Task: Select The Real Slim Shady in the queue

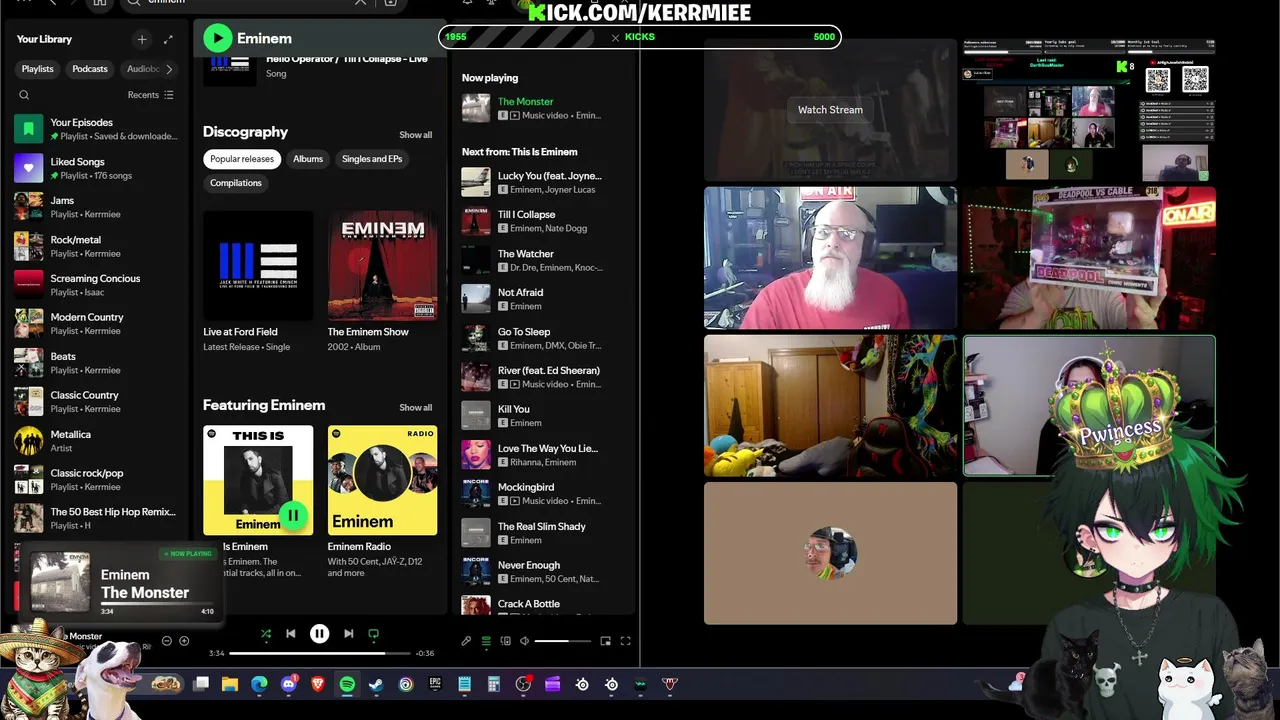Action: 545,533
